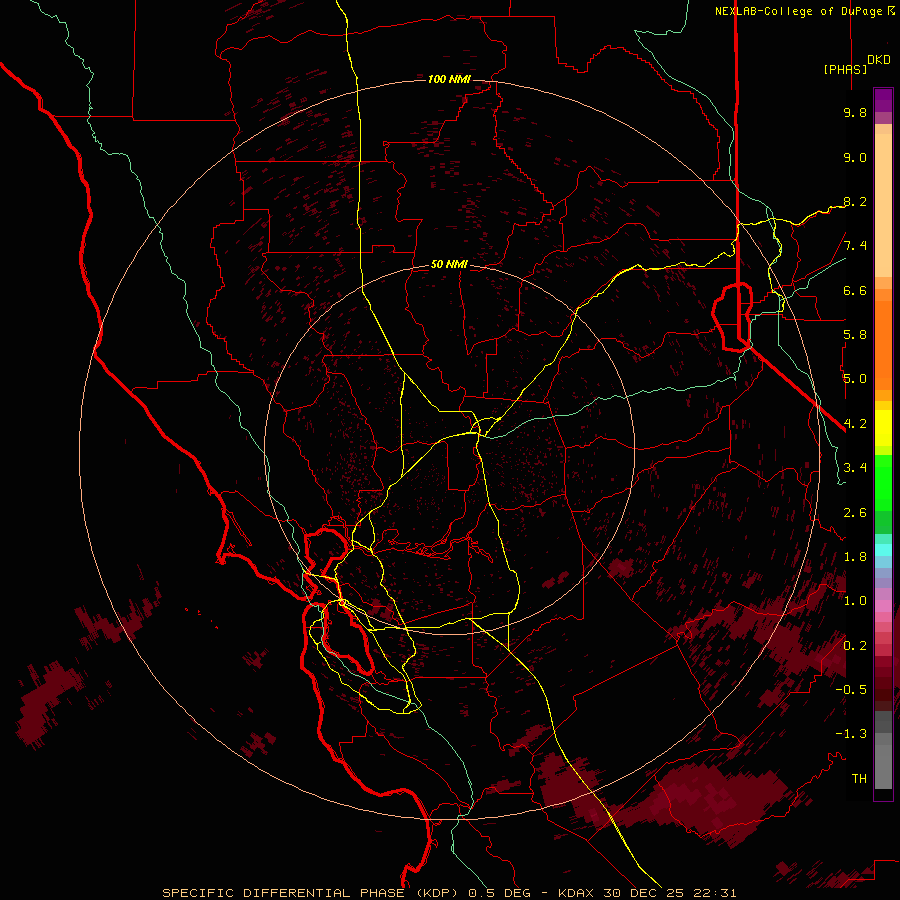Viewport: 900px width, 900px height.
Task: Click the [PHAS] units label
Action: point(845,69)
